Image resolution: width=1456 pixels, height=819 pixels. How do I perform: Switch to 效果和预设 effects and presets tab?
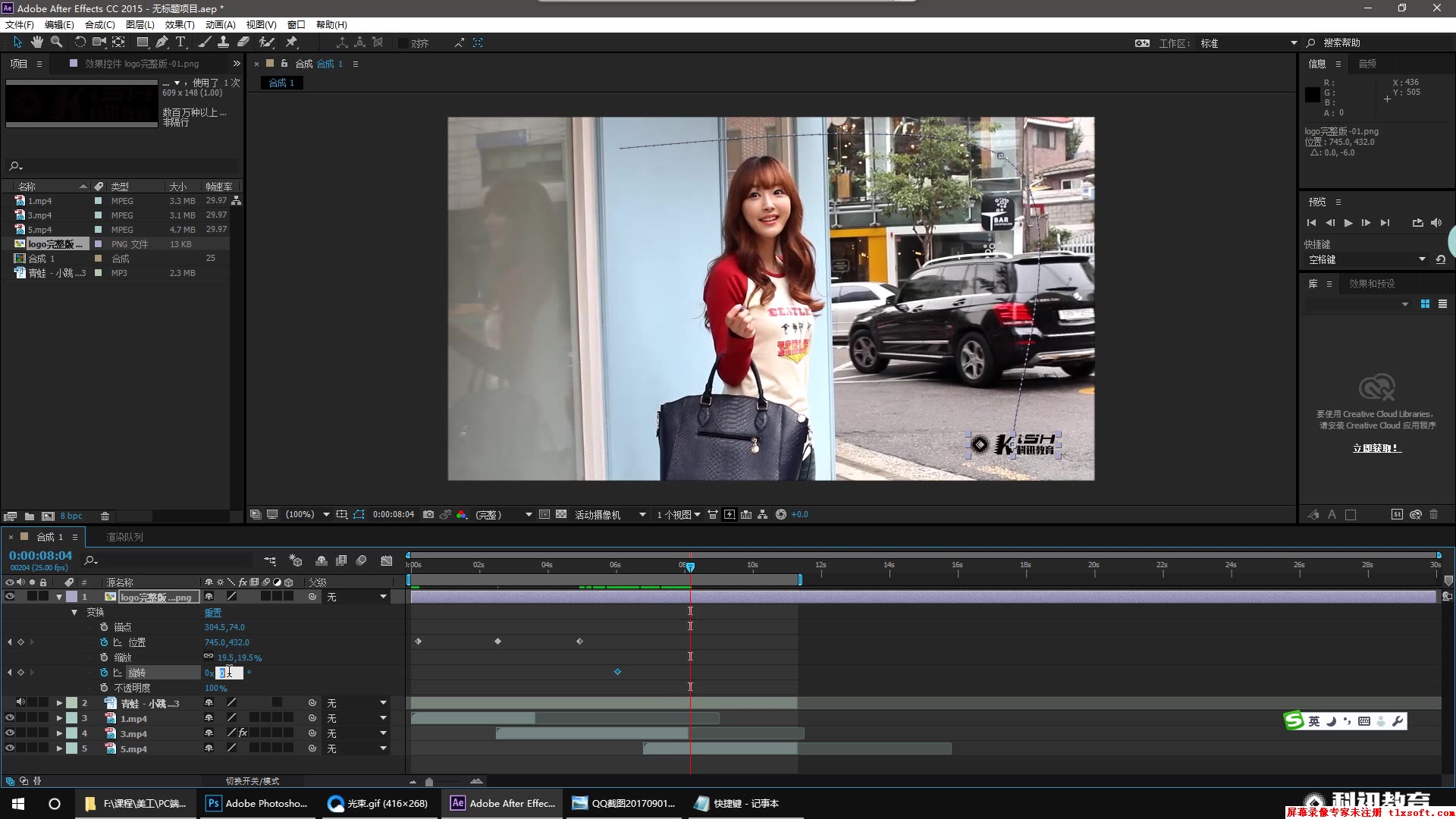1372,284
